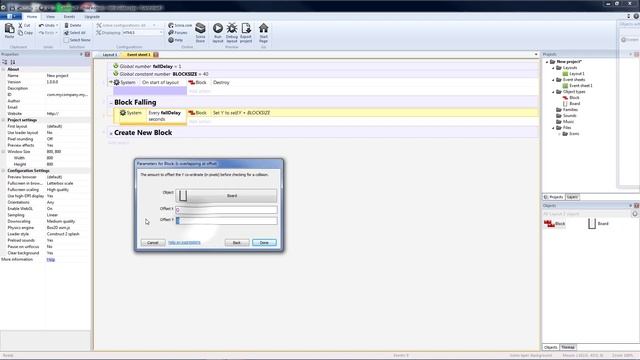
Task: Select Event sheet 1 in the Projects tree
Action: [x=580, y=86]
